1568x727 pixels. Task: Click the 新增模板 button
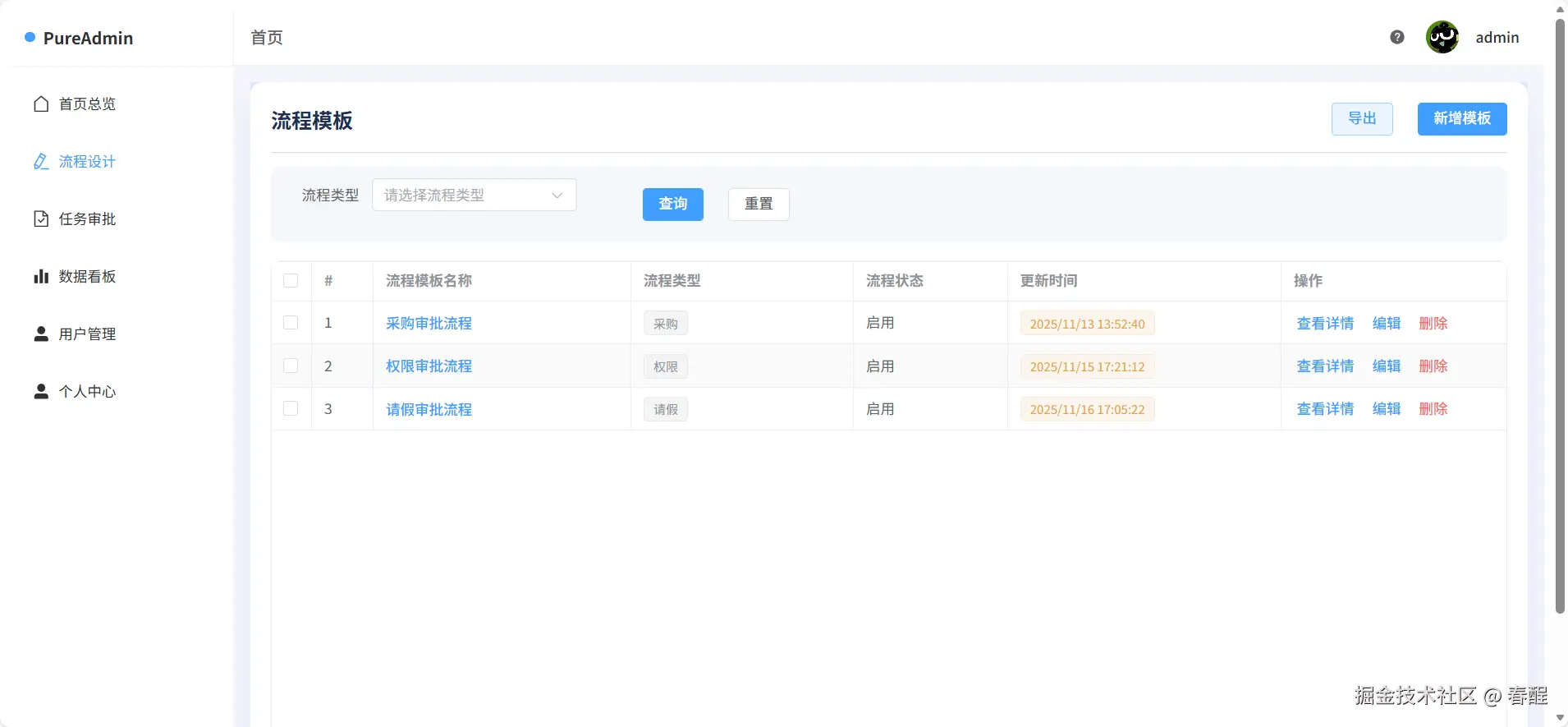tap(1462, 119)
